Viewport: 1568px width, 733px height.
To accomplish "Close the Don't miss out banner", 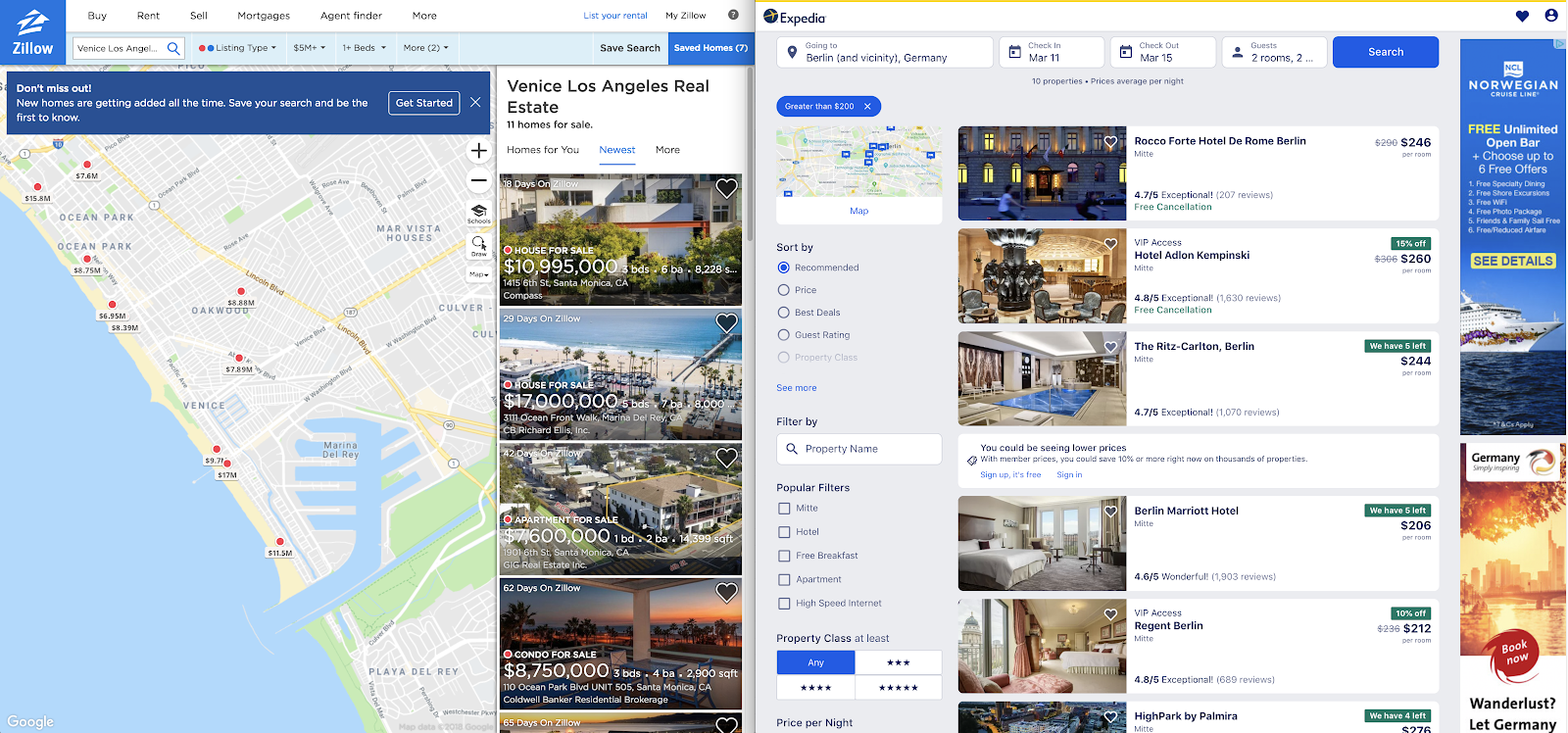I will pyautogui.click(x=475, y=102).
